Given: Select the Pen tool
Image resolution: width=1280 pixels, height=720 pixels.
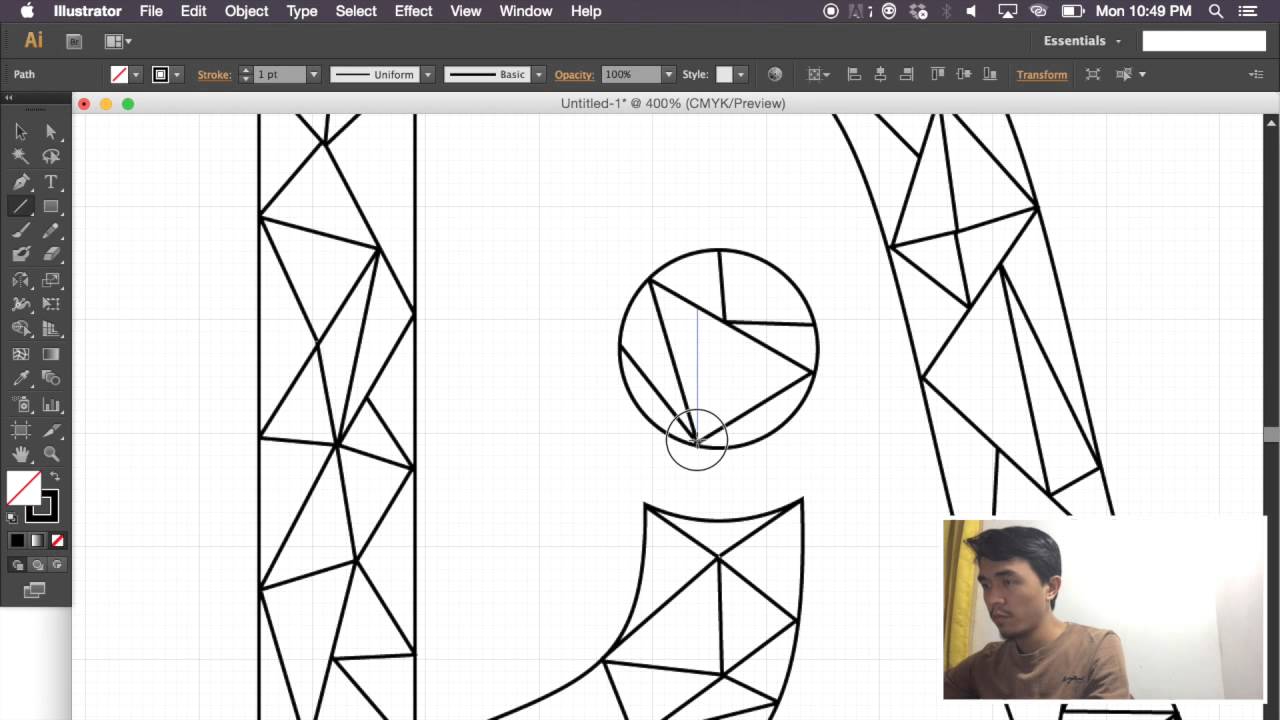Looking at the screenshot, I should 21,182.
